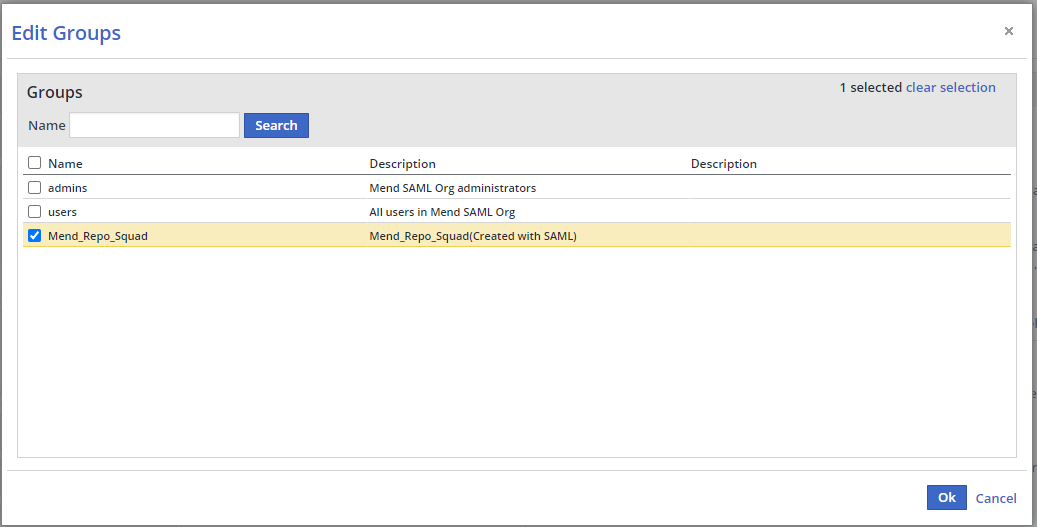Click the rightmost Description column header
Viewport: 1037px width, 527px height.
pyautogui.click(x=723, y=163)
